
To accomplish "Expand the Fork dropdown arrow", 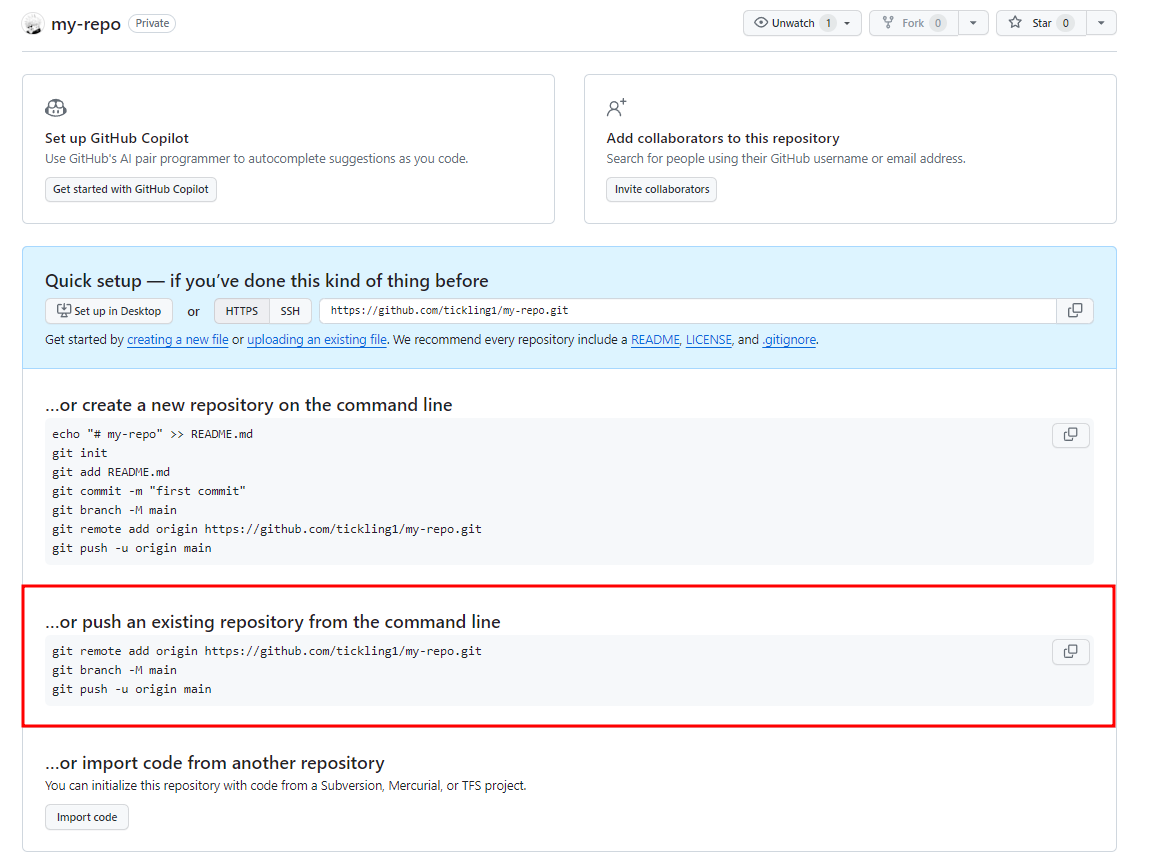I will click(x=973, y=23).
